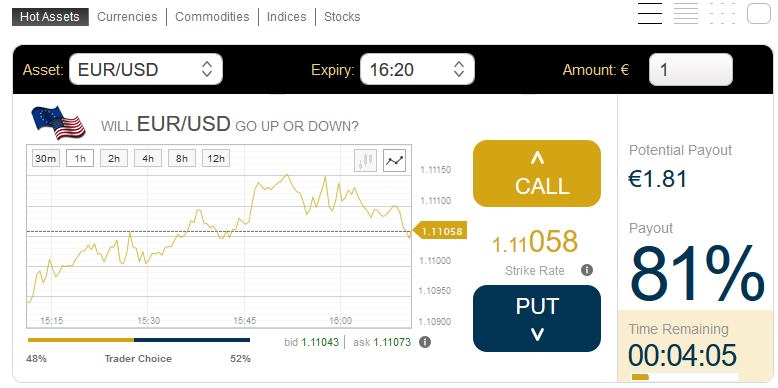Select the 12h timeframe option
The image size is (778, 388).
(x=216, y=159)
